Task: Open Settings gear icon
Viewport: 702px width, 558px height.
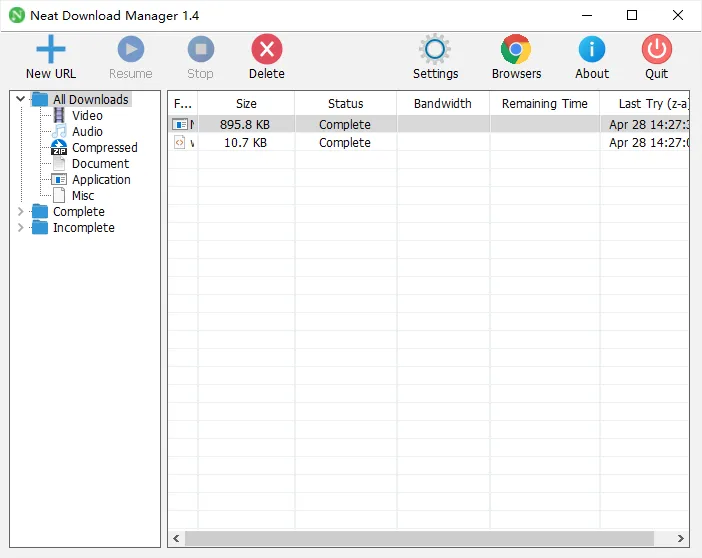Action: (435, 49)
